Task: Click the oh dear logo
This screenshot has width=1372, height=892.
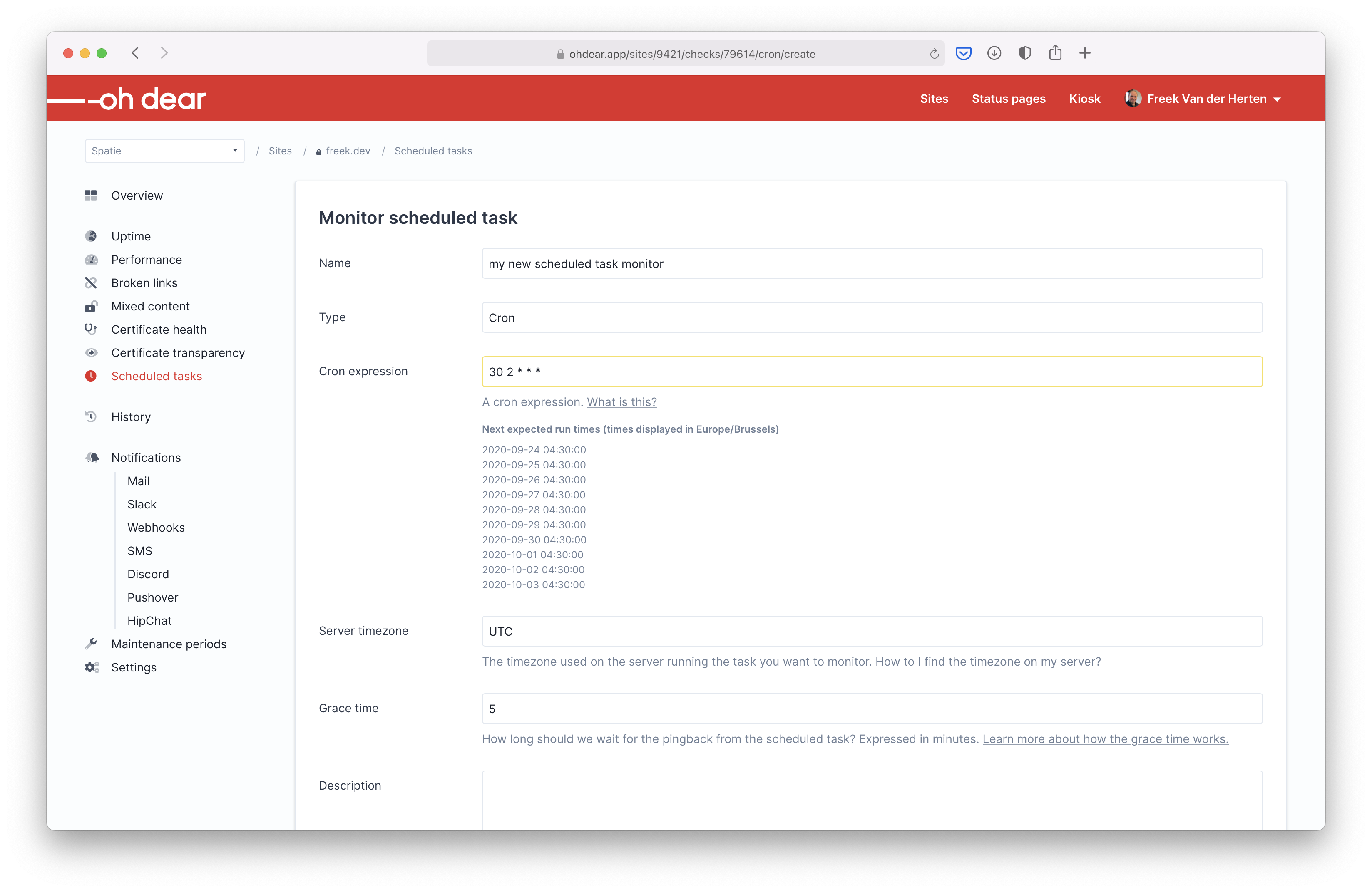Action: pos(126,99)
